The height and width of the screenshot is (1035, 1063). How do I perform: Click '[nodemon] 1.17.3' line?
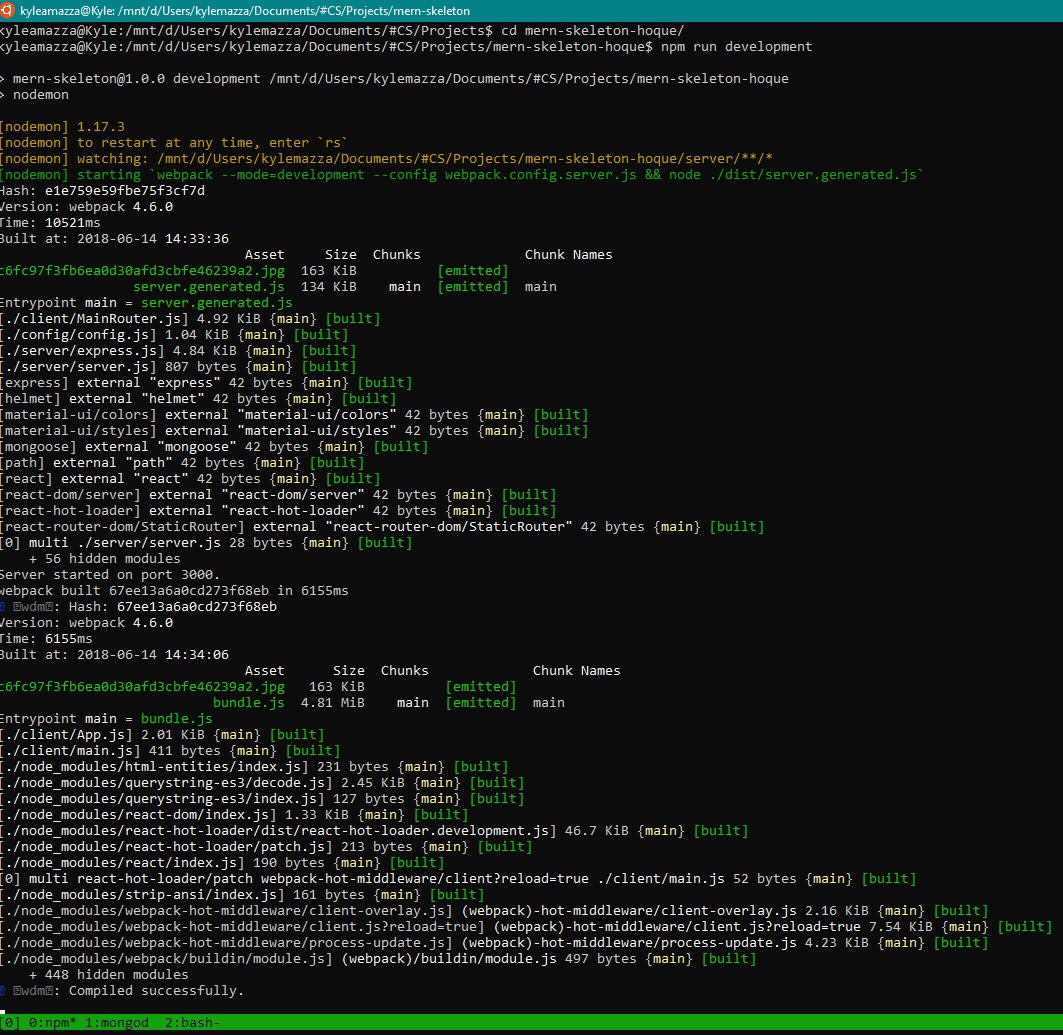point(62,127)
